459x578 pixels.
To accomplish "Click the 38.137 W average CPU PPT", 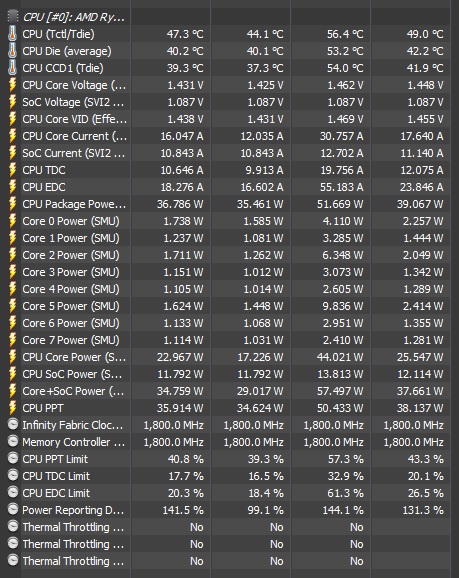I will point(420,408).
